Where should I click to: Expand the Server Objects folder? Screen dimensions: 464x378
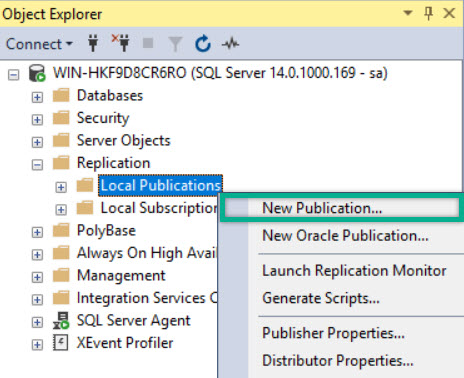pyautogui.click(x=37, y=142)
